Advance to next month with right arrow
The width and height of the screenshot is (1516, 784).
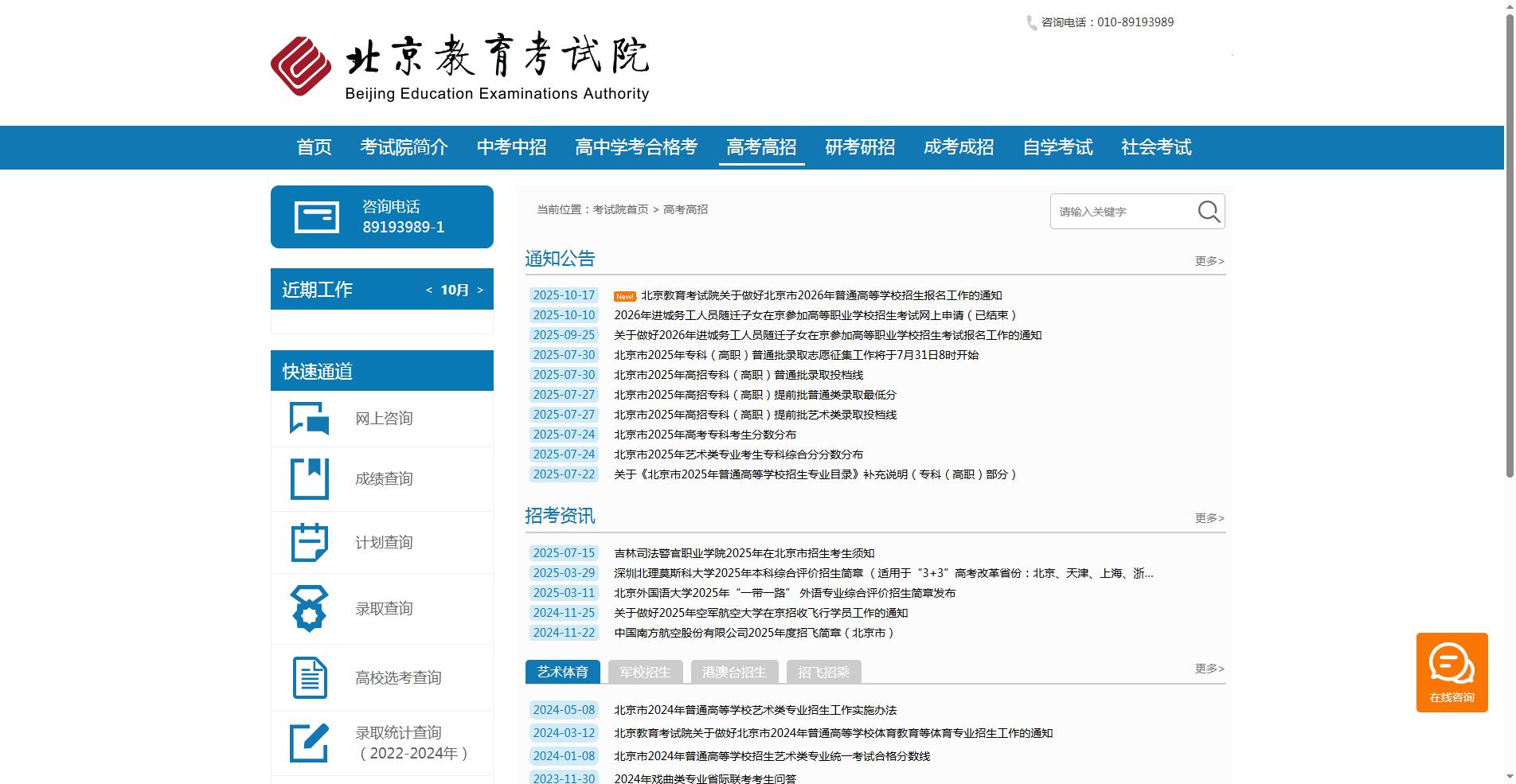[480, 290]
